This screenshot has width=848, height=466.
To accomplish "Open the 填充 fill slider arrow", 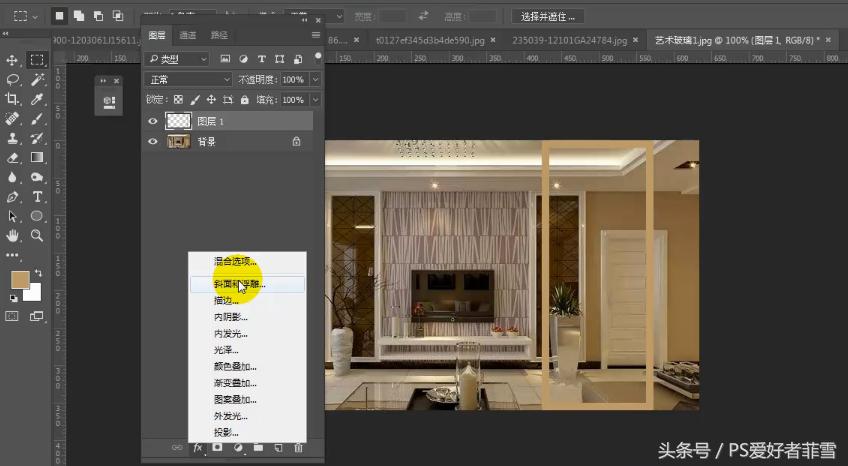I will (x=315, y=99).
